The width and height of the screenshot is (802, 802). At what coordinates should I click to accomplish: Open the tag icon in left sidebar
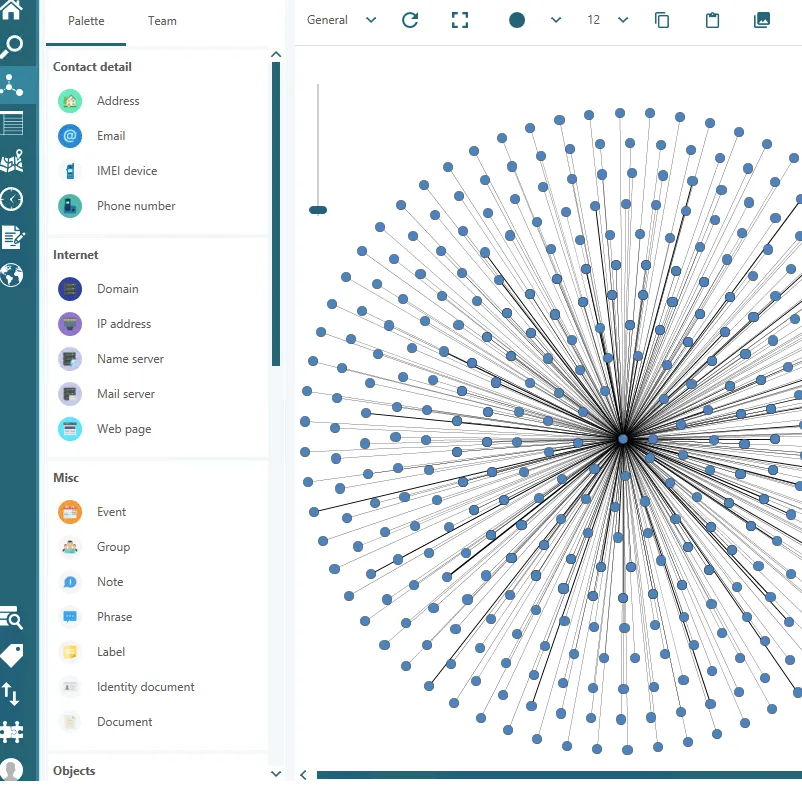click(12, 656)
